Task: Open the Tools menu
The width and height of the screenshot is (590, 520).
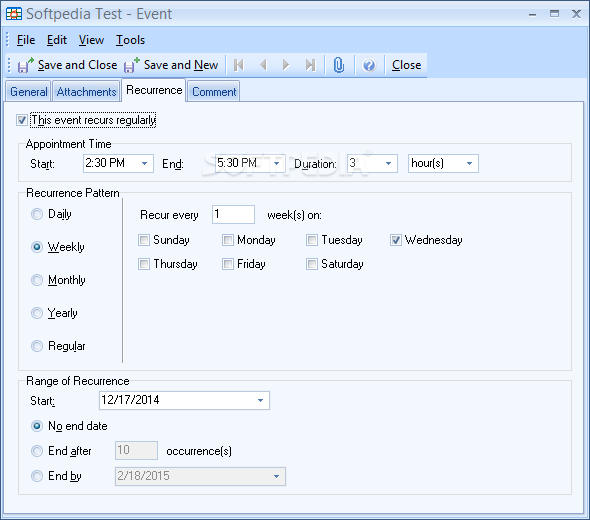Action: pos(130,40)
